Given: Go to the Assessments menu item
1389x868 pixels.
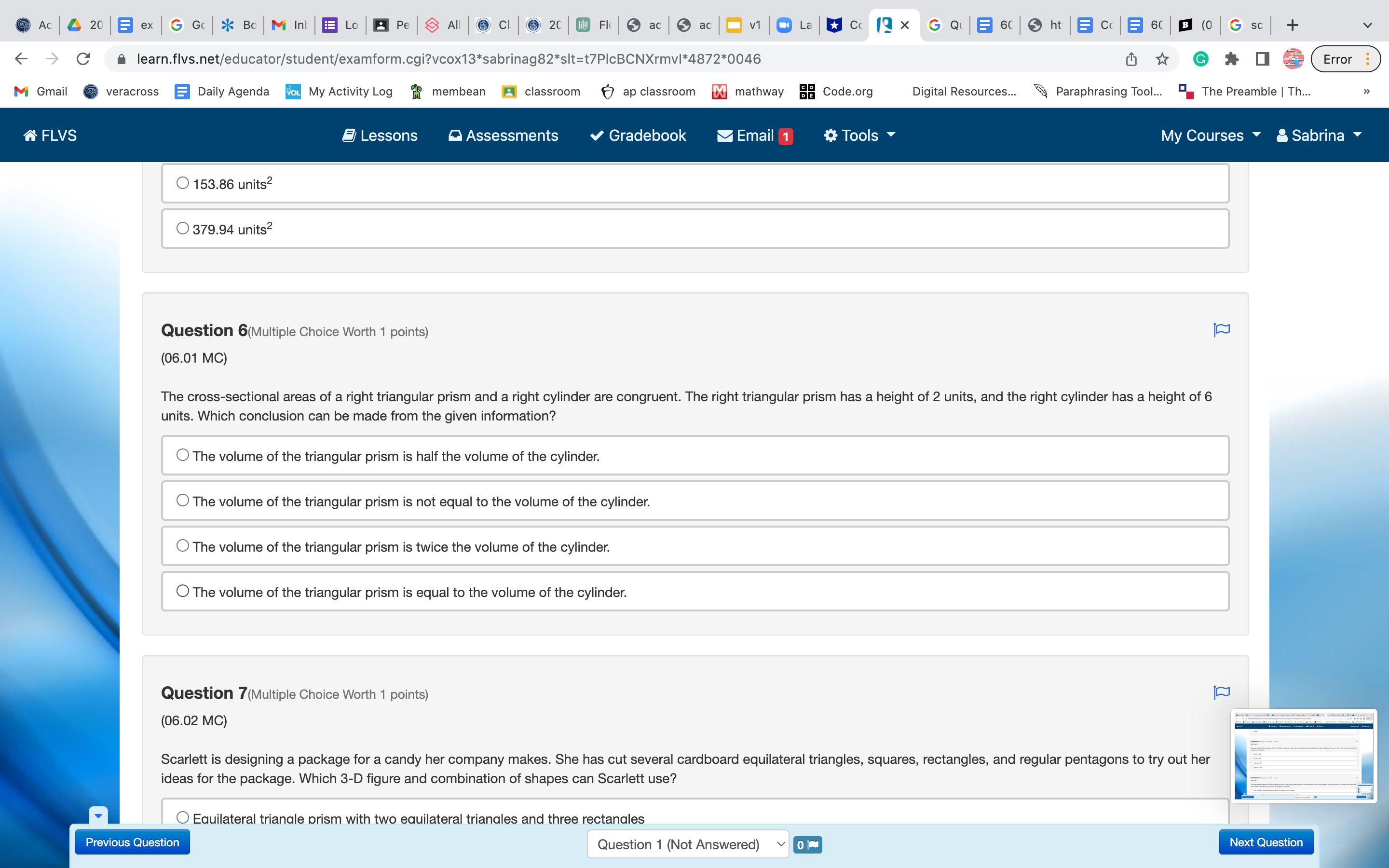Looking at the screenshot, I should 503,136.
